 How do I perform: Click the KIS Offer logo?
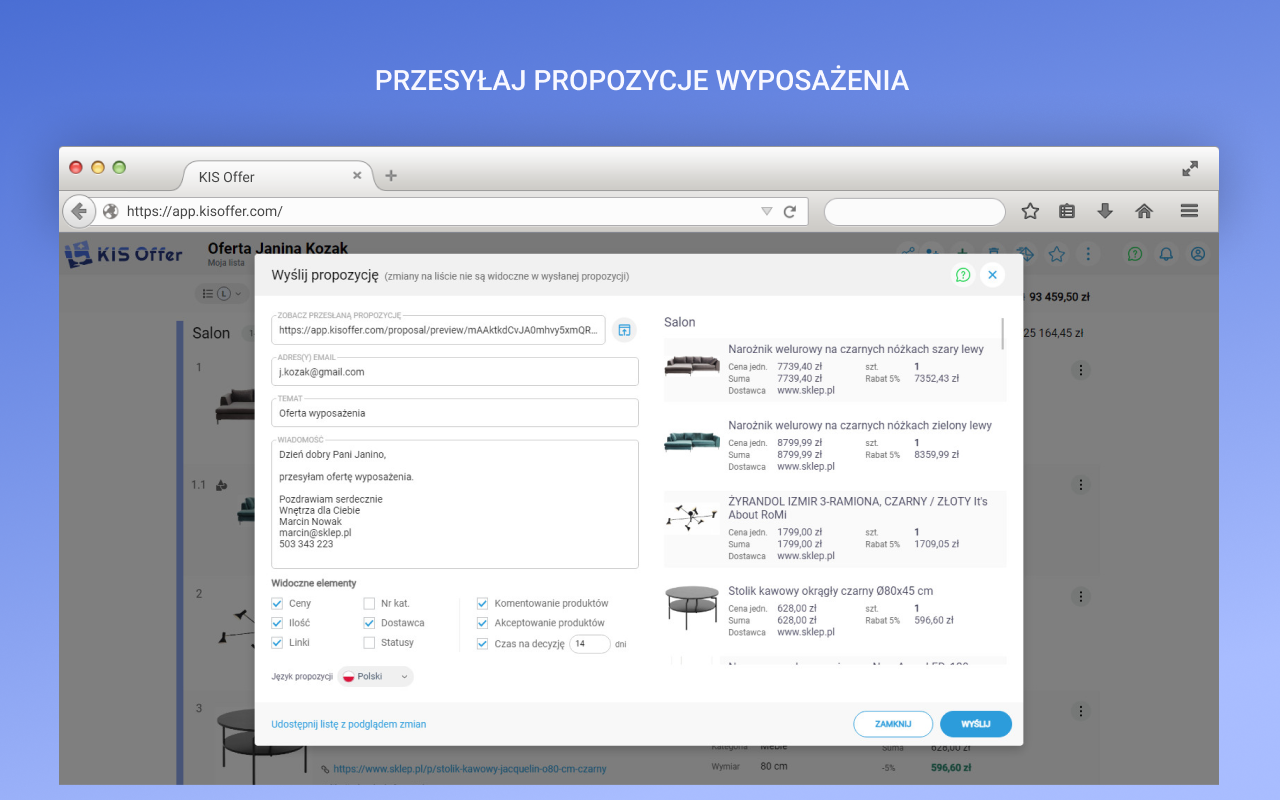coord(122,254)
